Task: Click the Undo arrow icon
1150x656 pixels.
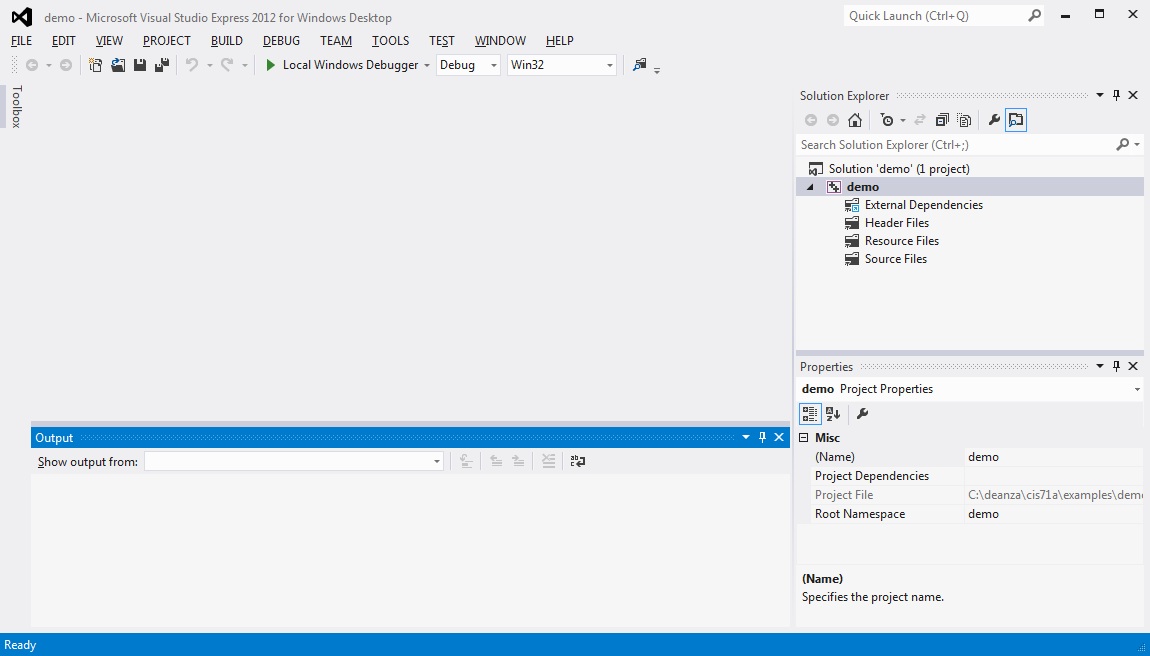Action: click(x=191, y=65)
